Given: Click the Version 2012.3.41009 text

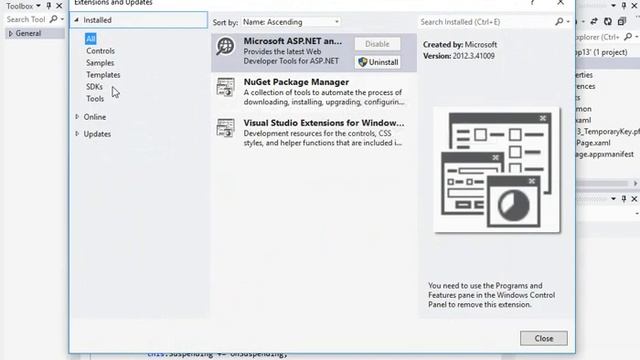Looking at the screenshot, I should 459,56.
